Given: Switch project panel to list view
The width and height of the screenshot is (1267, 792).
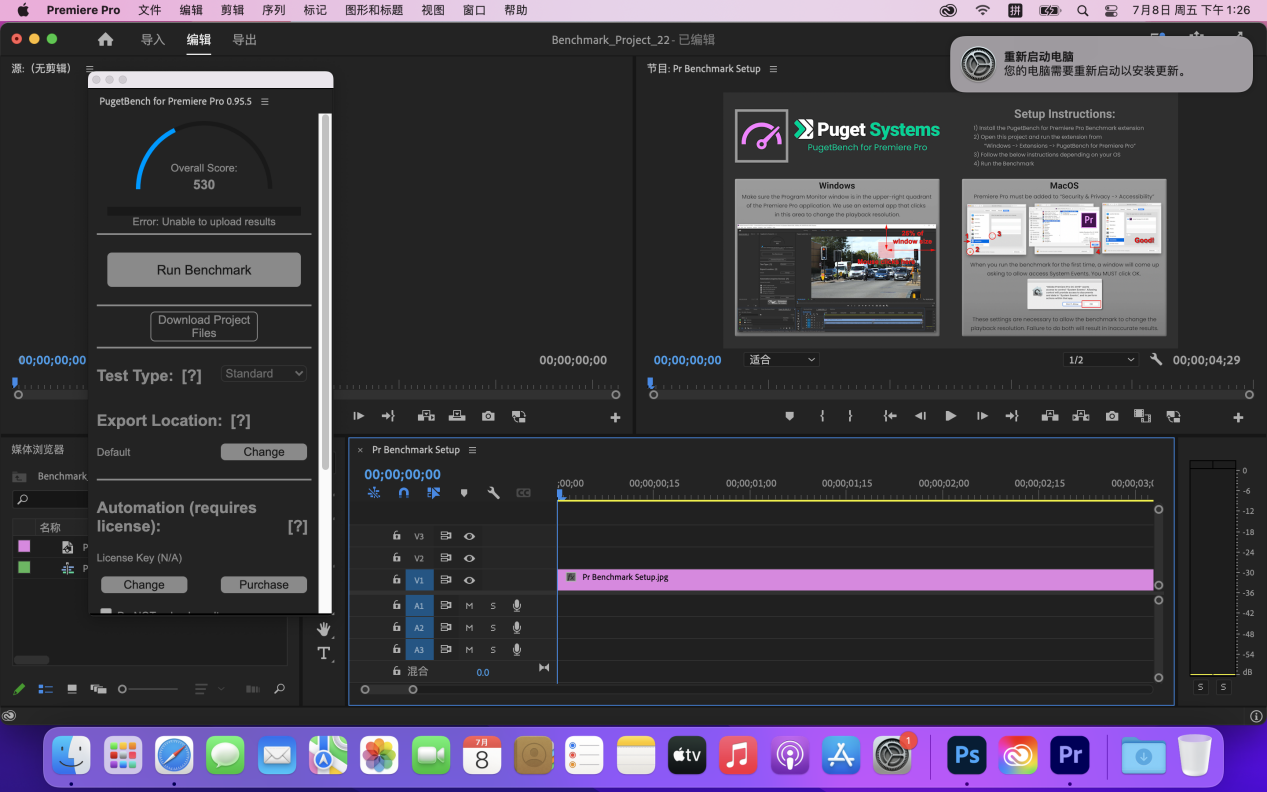Looking at the screenshot, I should pos(45,689).
